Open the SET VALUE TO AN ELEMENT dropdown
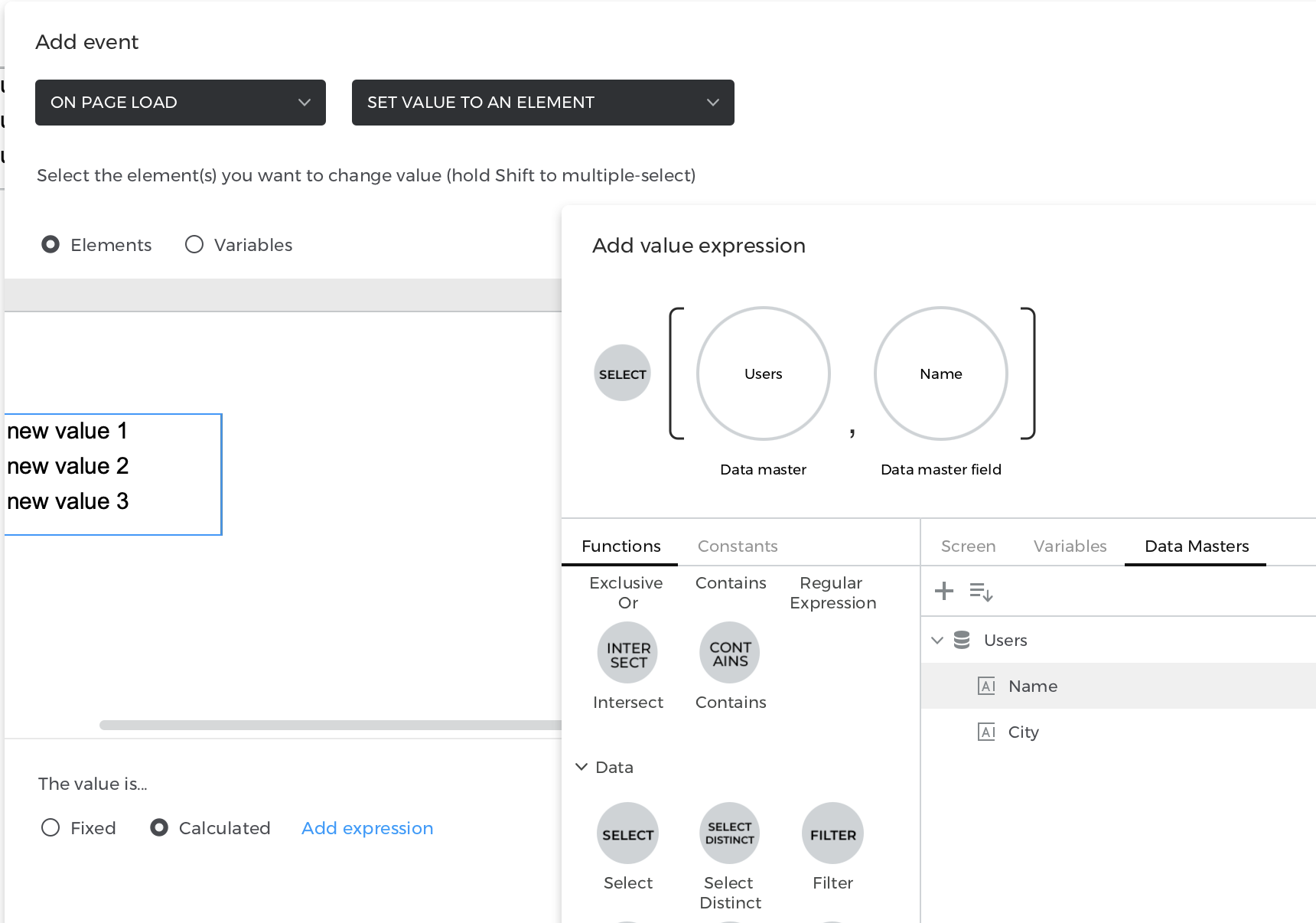The width and height of the screenshot is (1316, 923). (542, 103)
